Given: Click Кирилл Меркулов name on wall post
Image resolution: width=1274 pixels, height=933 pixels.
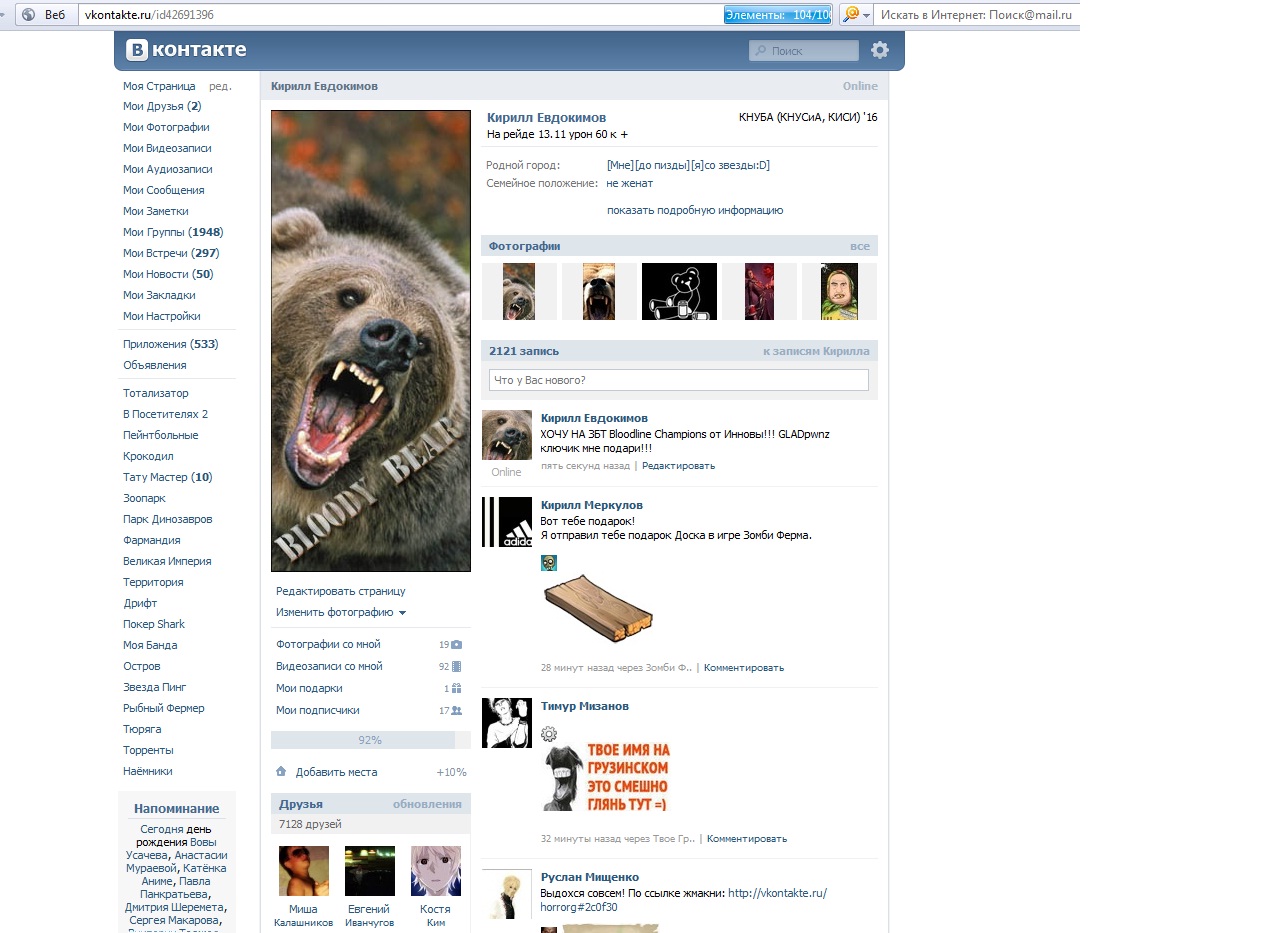Looking at the screenshot, I should [x=592, y=505].
